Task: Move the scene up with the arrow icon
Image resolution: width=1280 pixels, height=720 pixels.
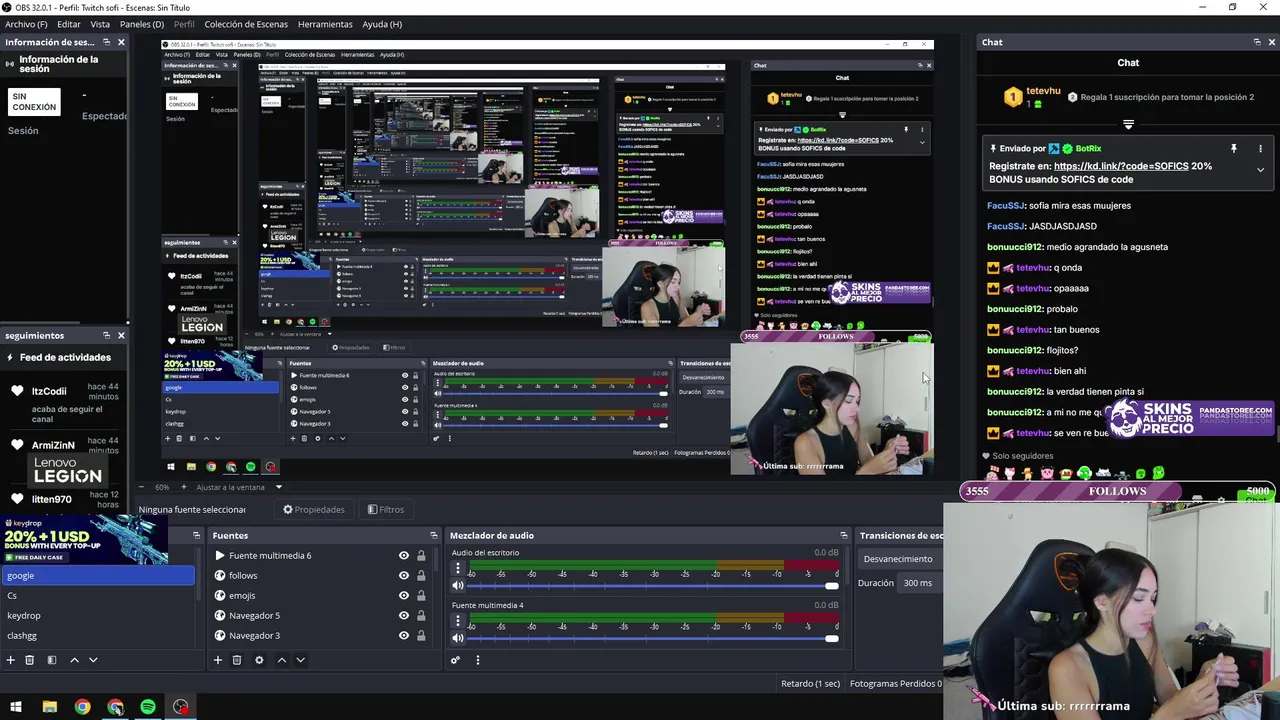Action: (74, 660)
